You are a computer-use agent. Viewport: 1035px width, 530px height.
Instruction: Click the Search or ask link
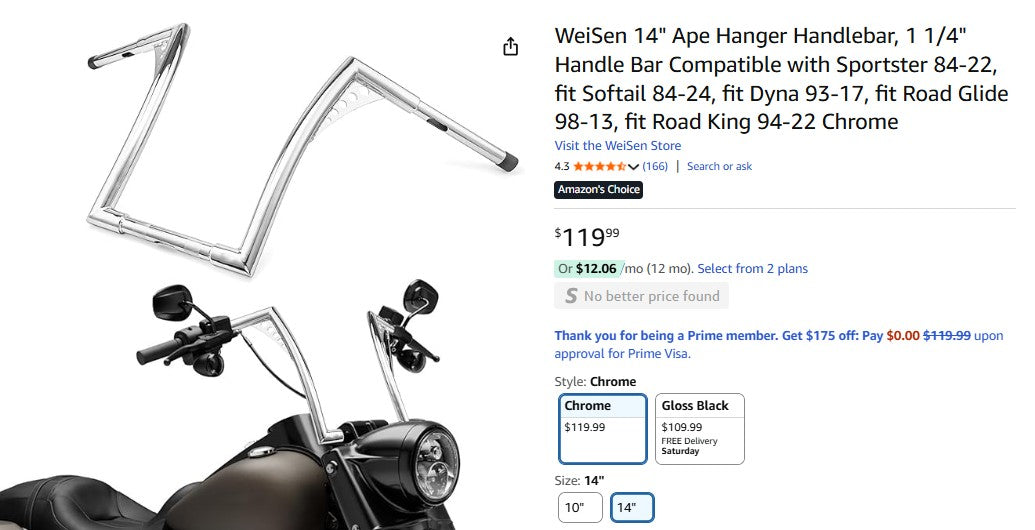[x=719, y=166]
